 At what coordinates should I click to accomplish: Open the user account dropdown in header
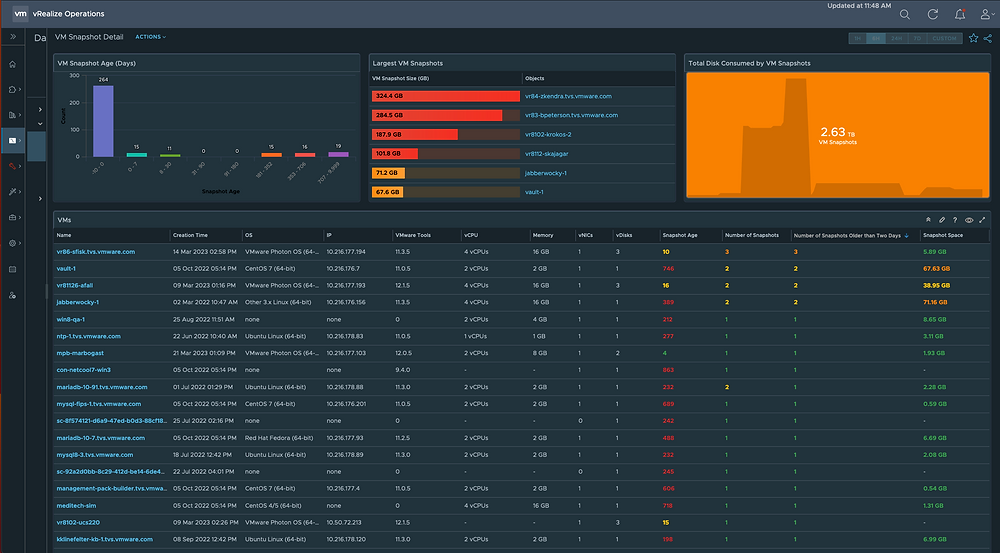[x=987, y=14]
